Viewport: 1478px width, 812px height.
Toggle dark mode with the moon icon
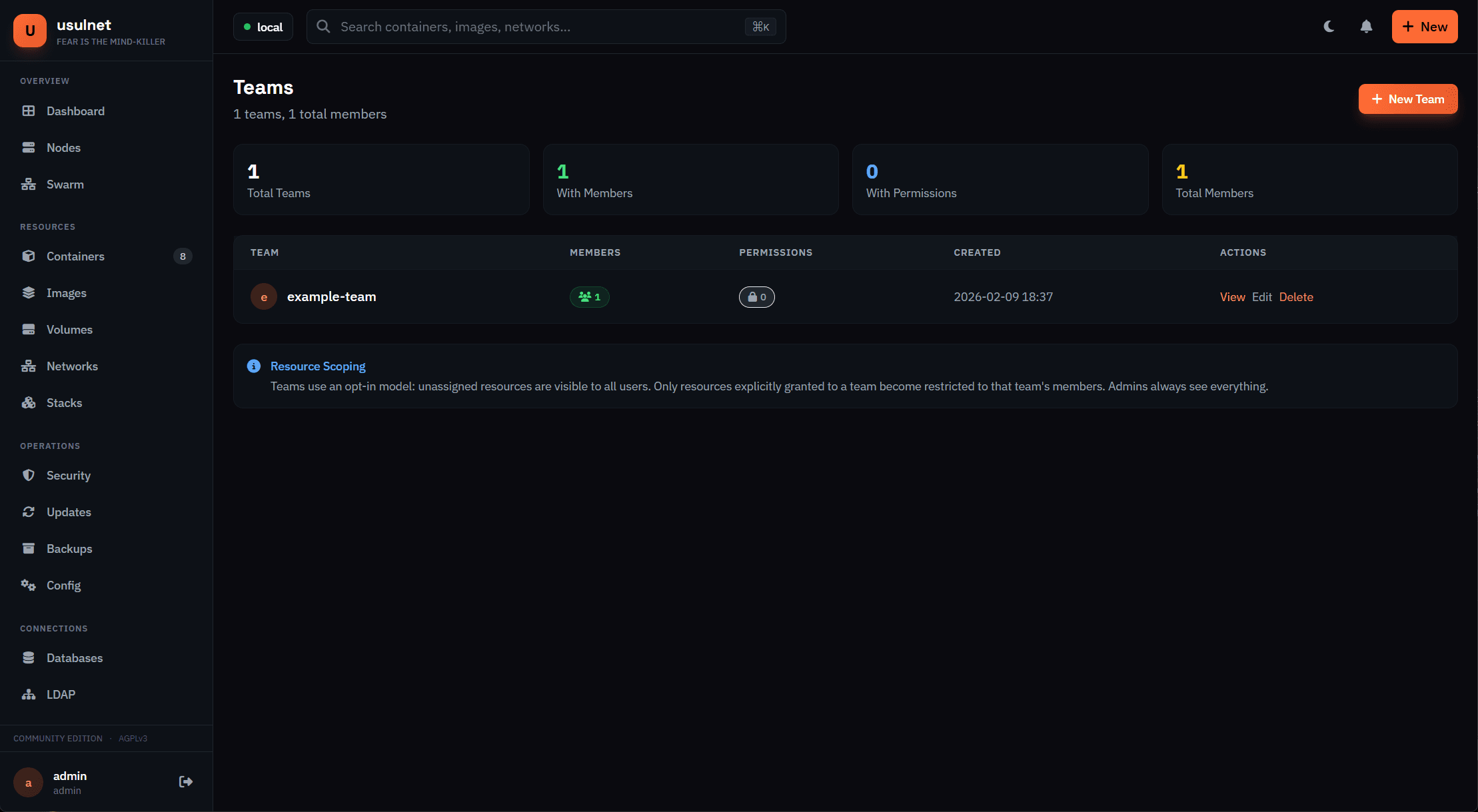[x=1329, y=27]
